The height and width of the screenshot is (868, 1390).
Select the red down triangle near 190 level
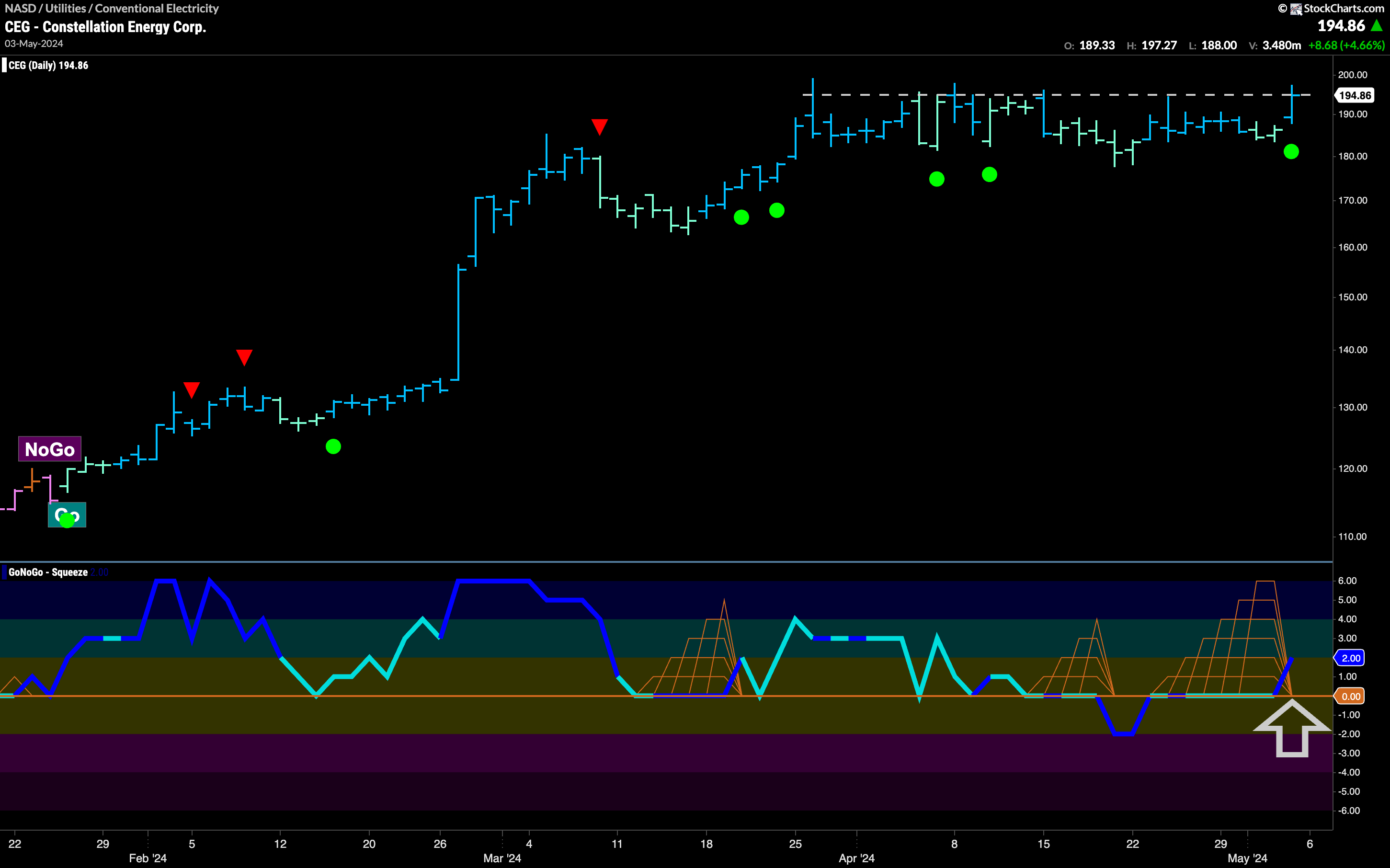coord(600,126)
